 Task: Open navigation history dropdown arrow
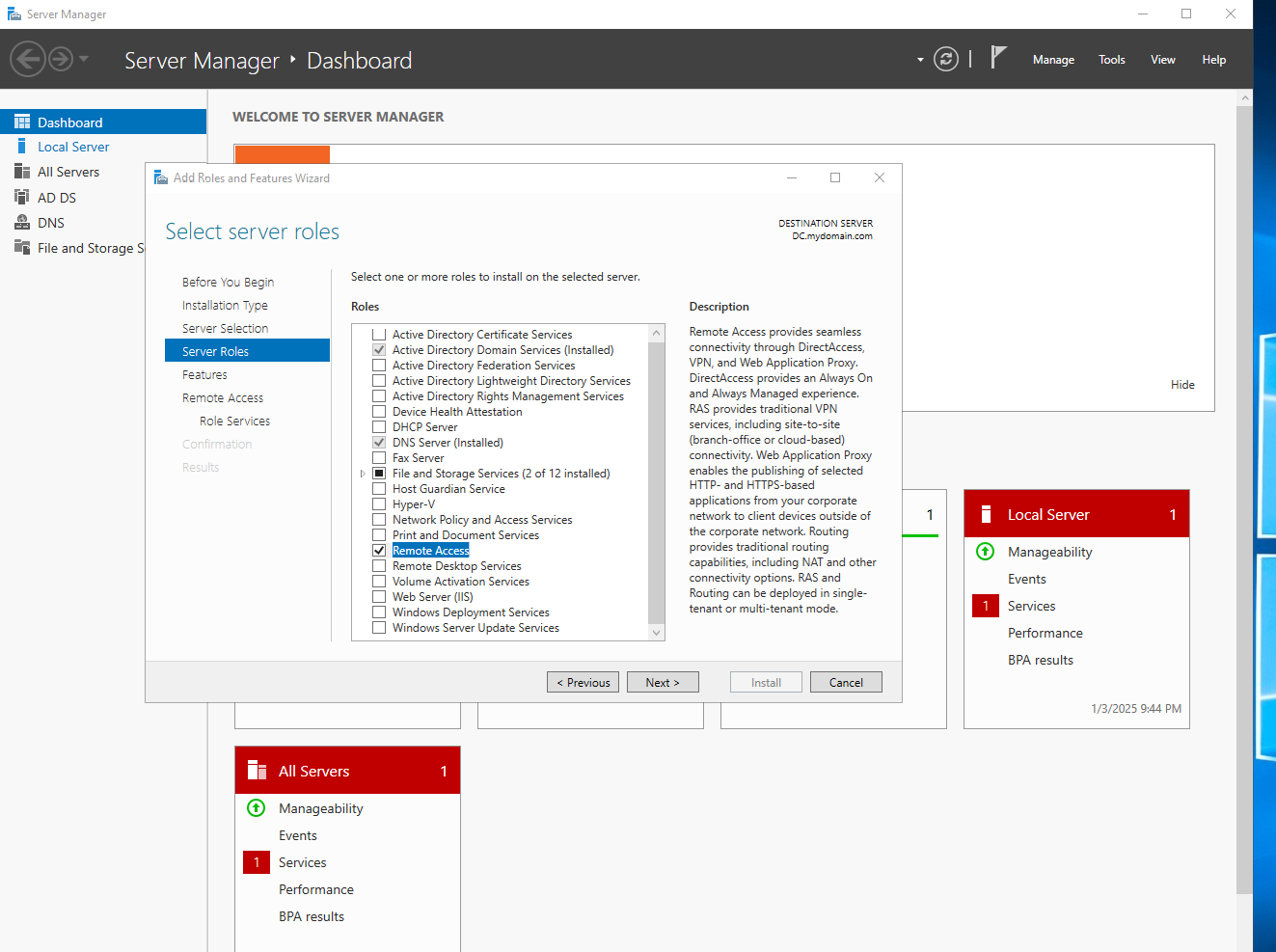click(84, 59)
